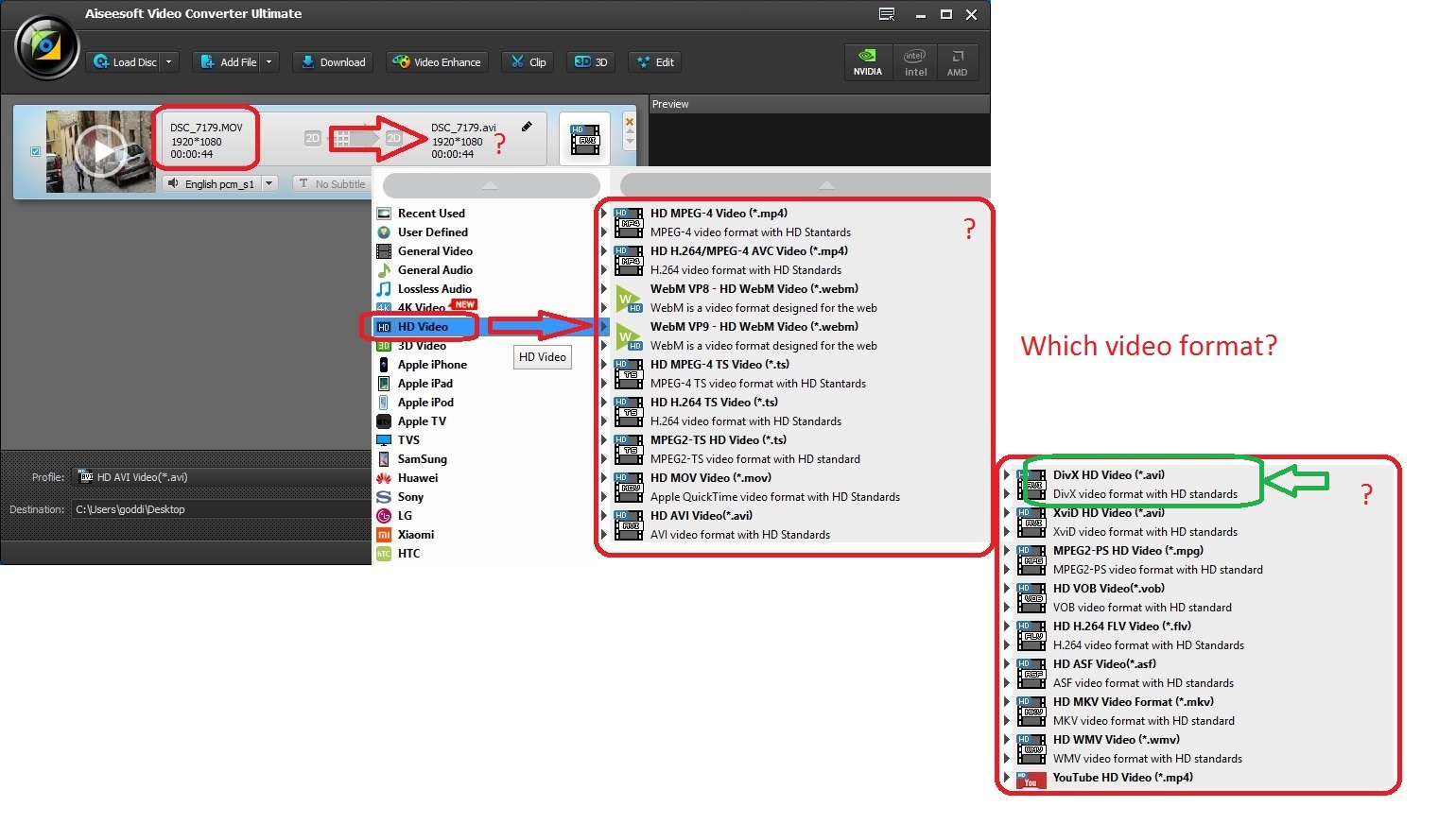Toggle AMD acceleration icon
Screen dimensions: 1456x824
pos(957,62)
